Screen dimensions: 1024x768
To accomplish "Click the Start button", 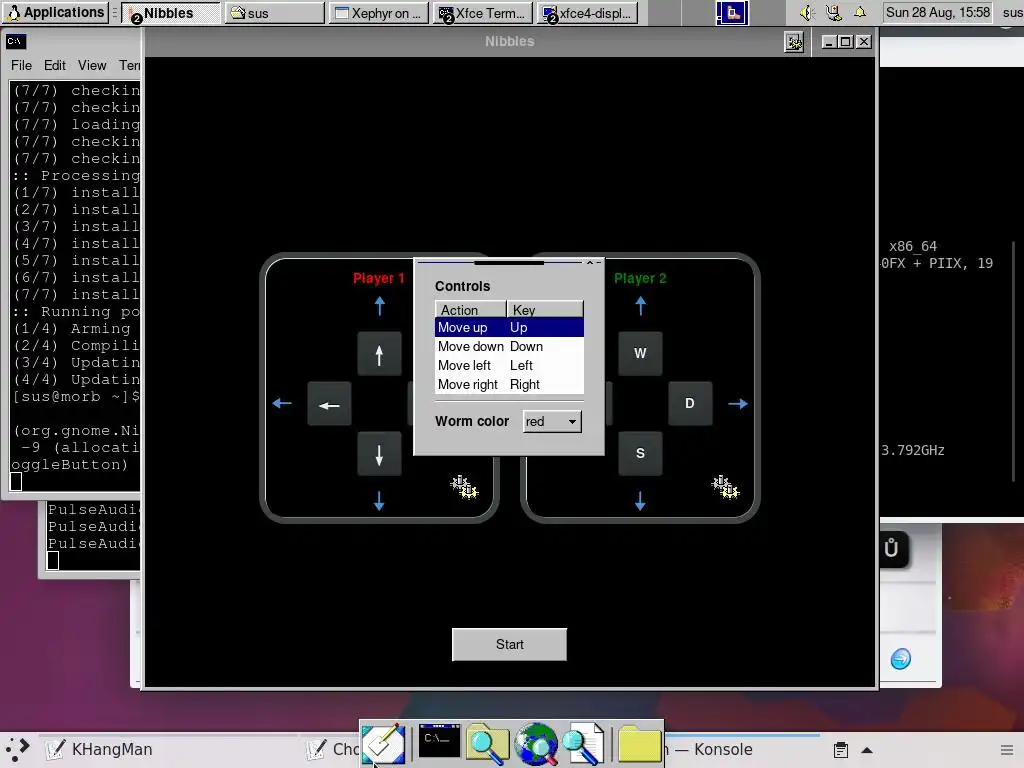I will tap(509, 645).
